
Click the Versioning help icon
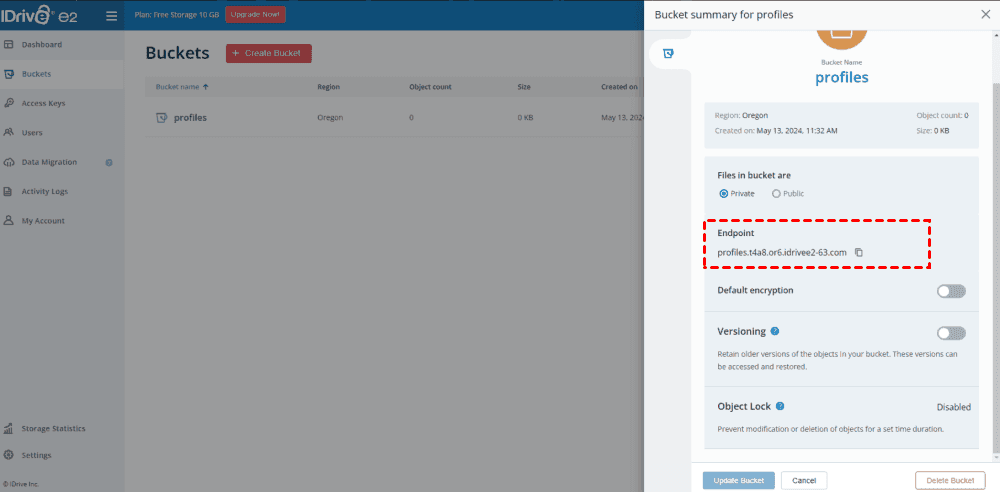tap(775, 331)
